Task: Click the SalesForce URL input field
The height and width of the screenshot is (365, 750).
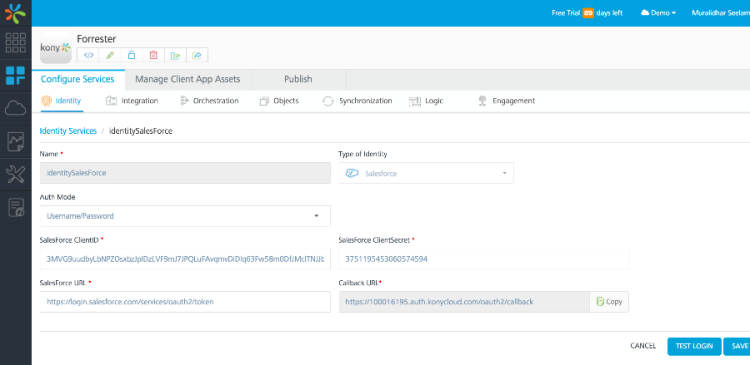Action: [x=185, y=302]
